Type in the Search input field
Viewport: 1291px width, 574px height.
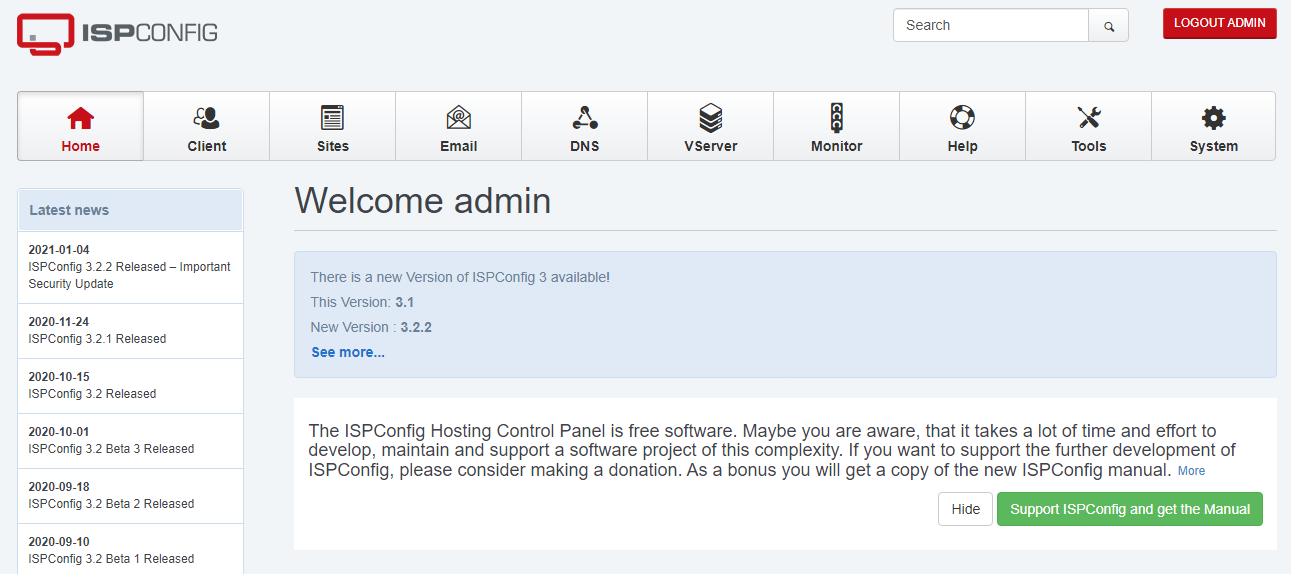pos(990,26)
